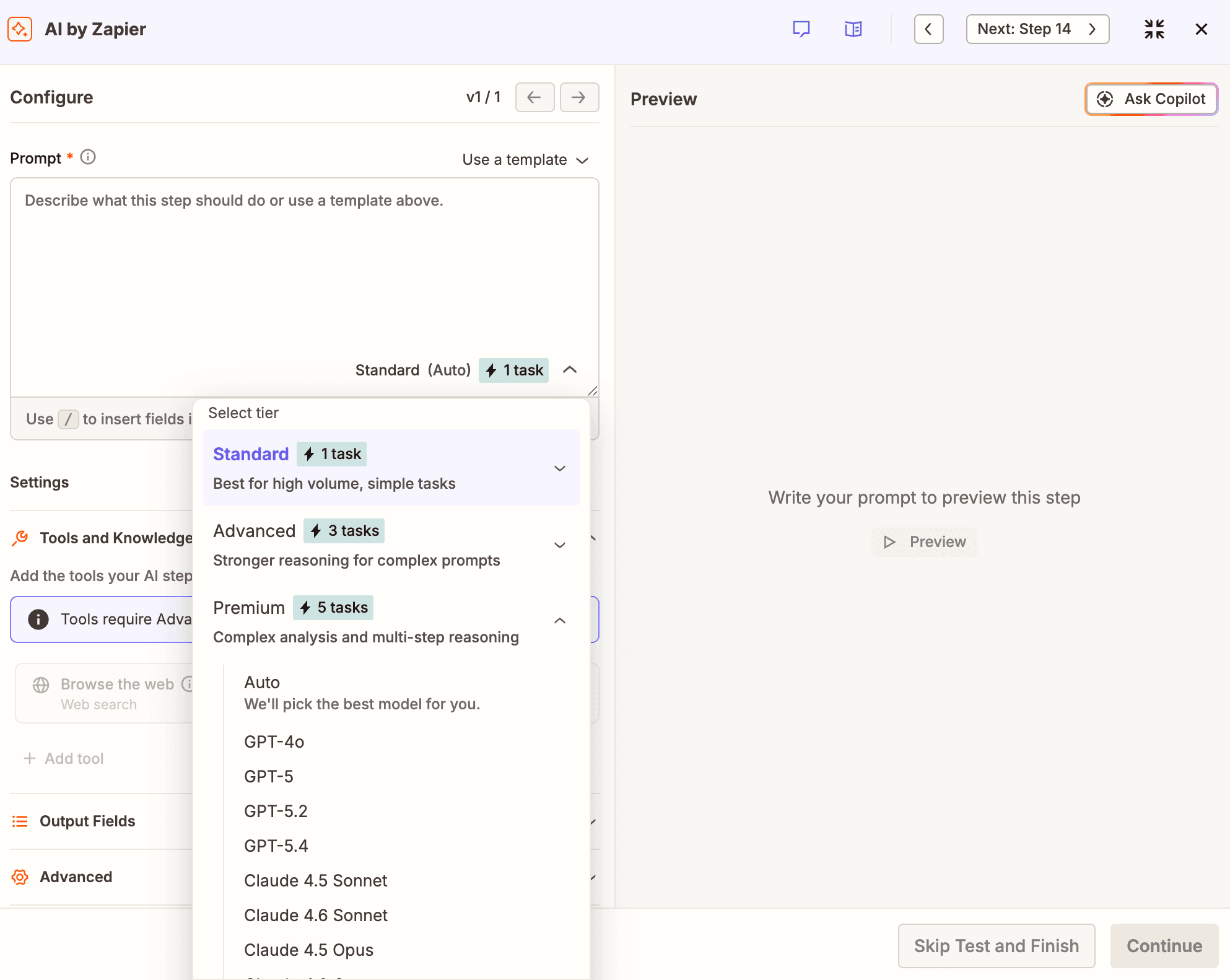This screenshot has width=1230, height=980.
Task: Click the Tools require Advanced info icon
Action: click(x=38, y=619)
